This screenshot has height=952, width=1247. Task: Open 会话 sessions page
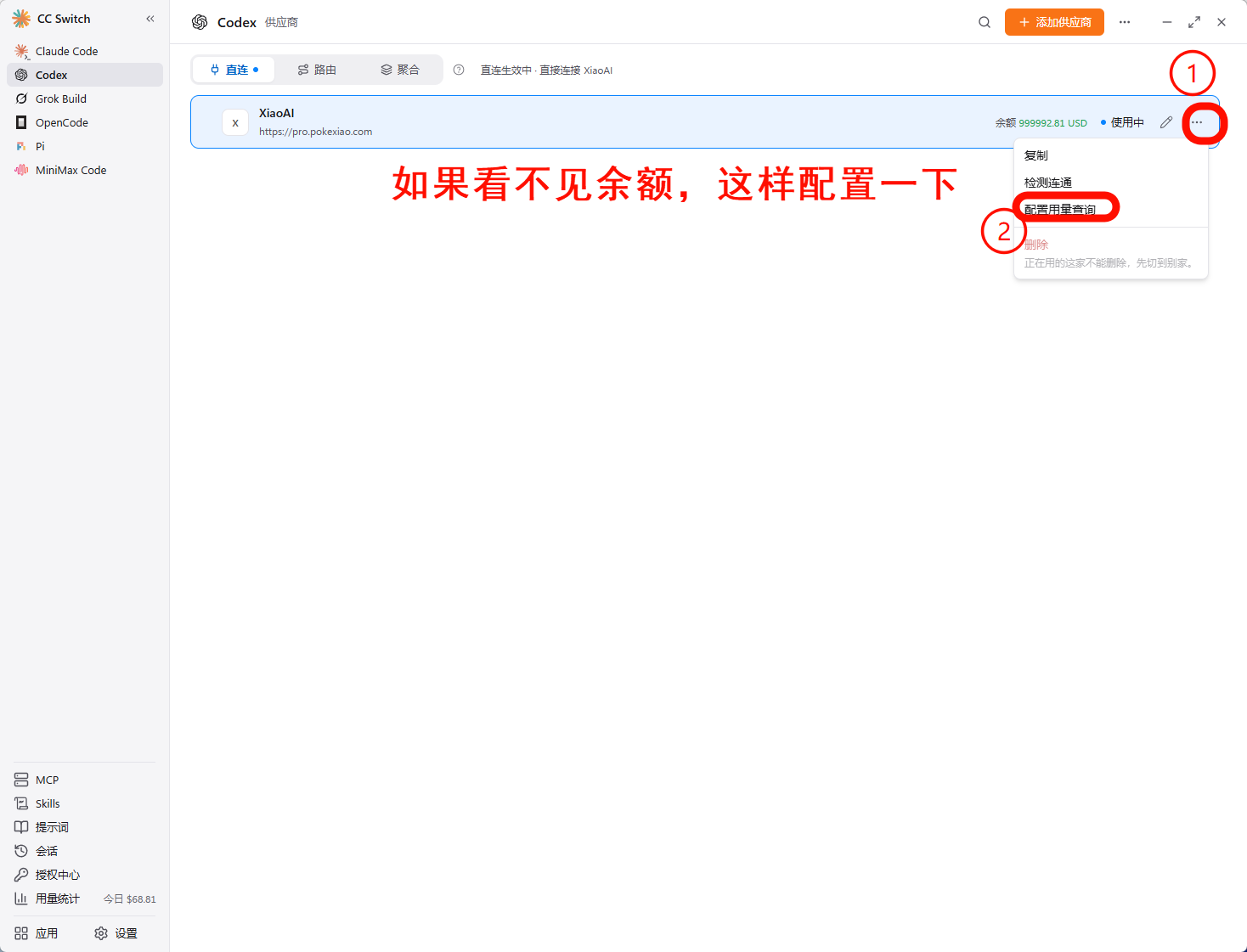pyautogui.click(x=85, y=851)
